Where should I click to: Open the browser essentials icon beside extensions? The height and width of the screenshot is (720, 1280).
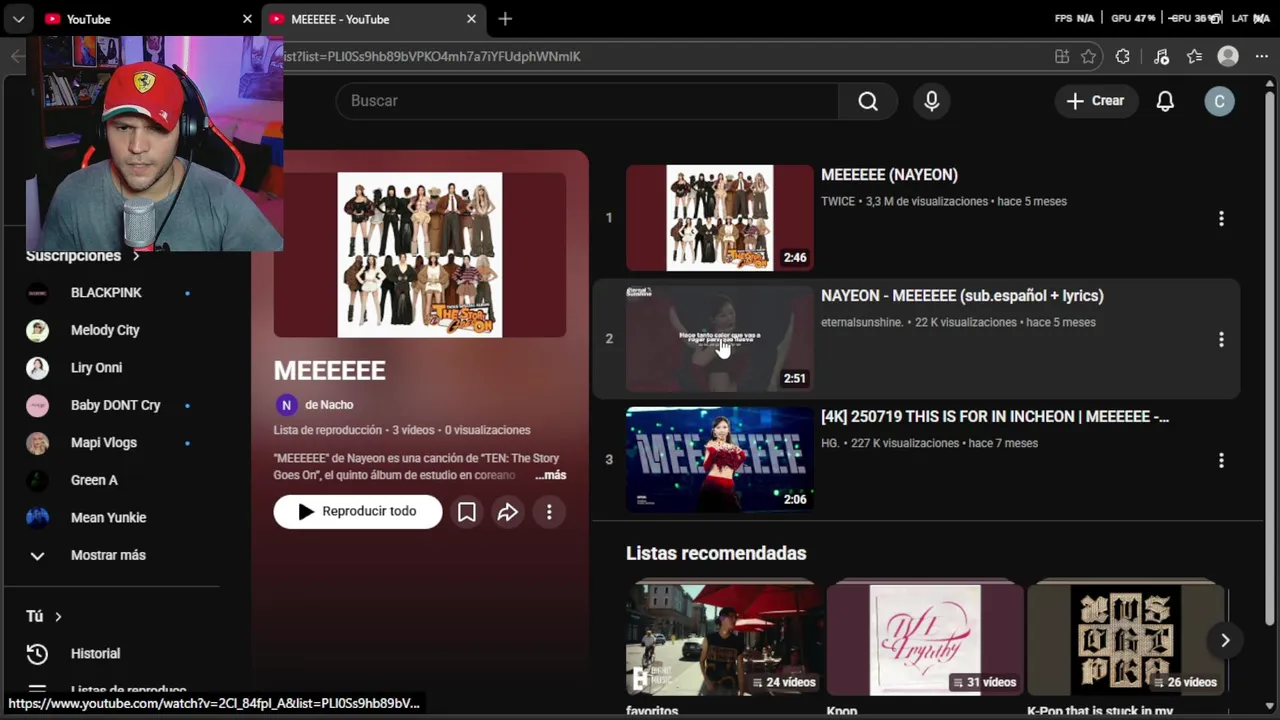click(x=1161, y=57)
